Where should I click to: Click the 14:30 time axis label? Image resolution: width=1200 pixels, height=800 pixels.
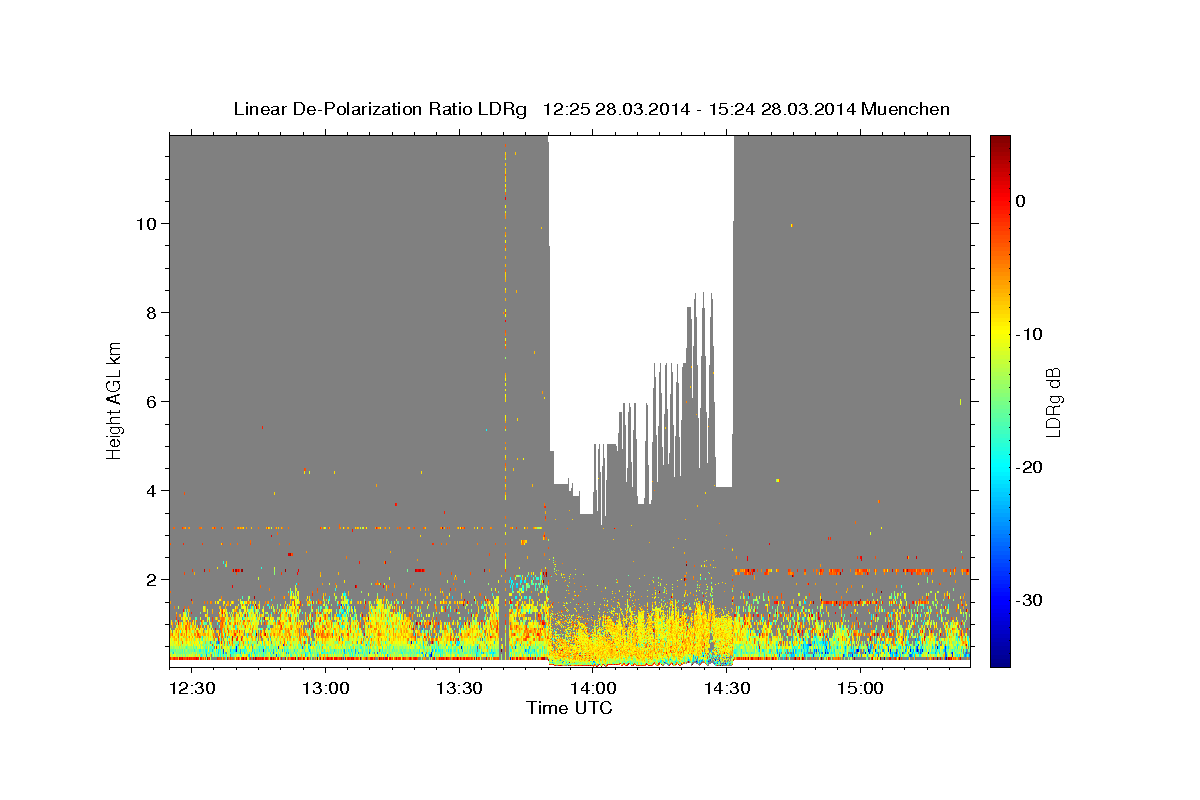[726, 688]
